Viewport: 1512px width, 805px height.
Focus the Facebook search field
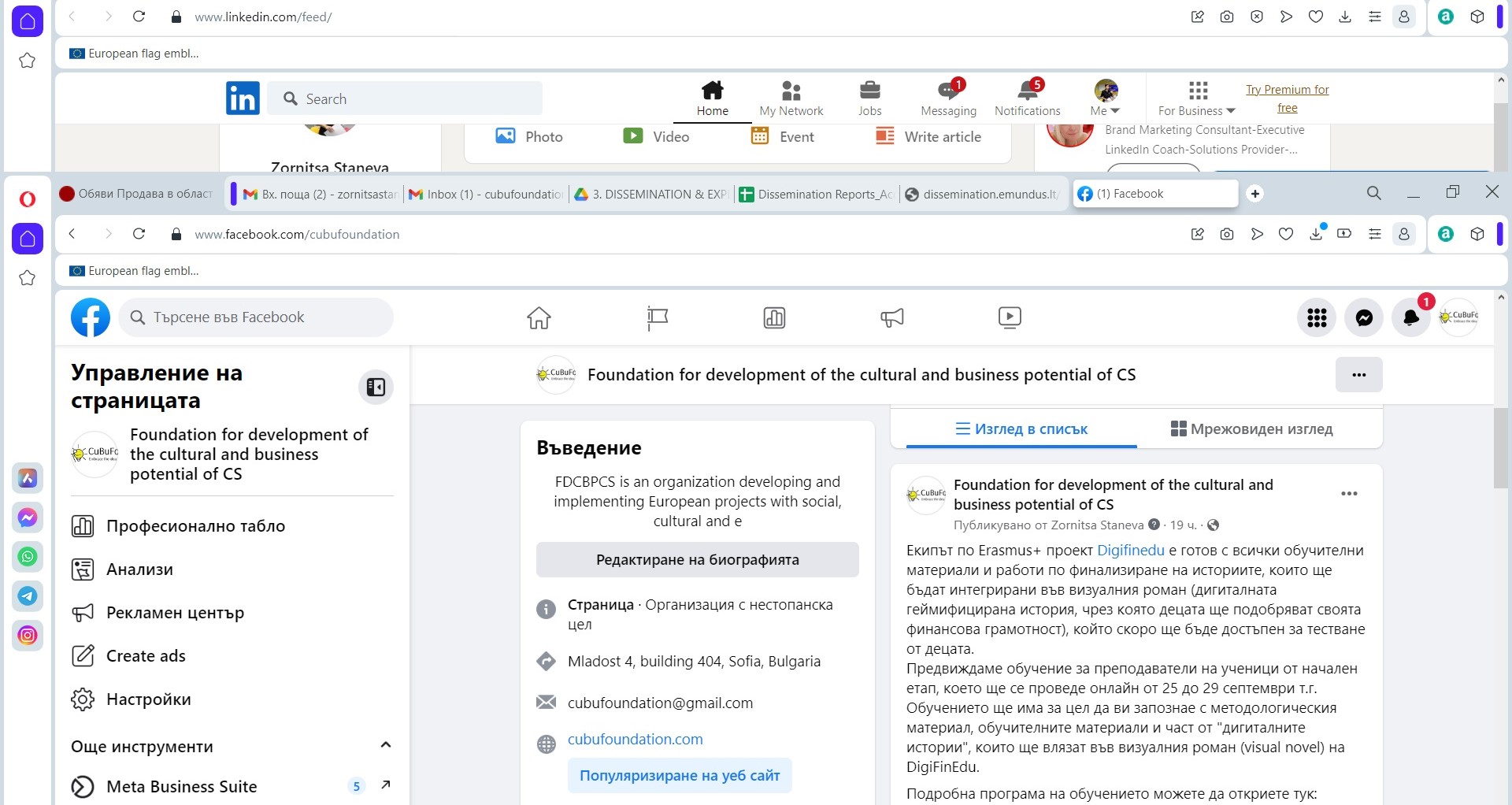point(256,317)
